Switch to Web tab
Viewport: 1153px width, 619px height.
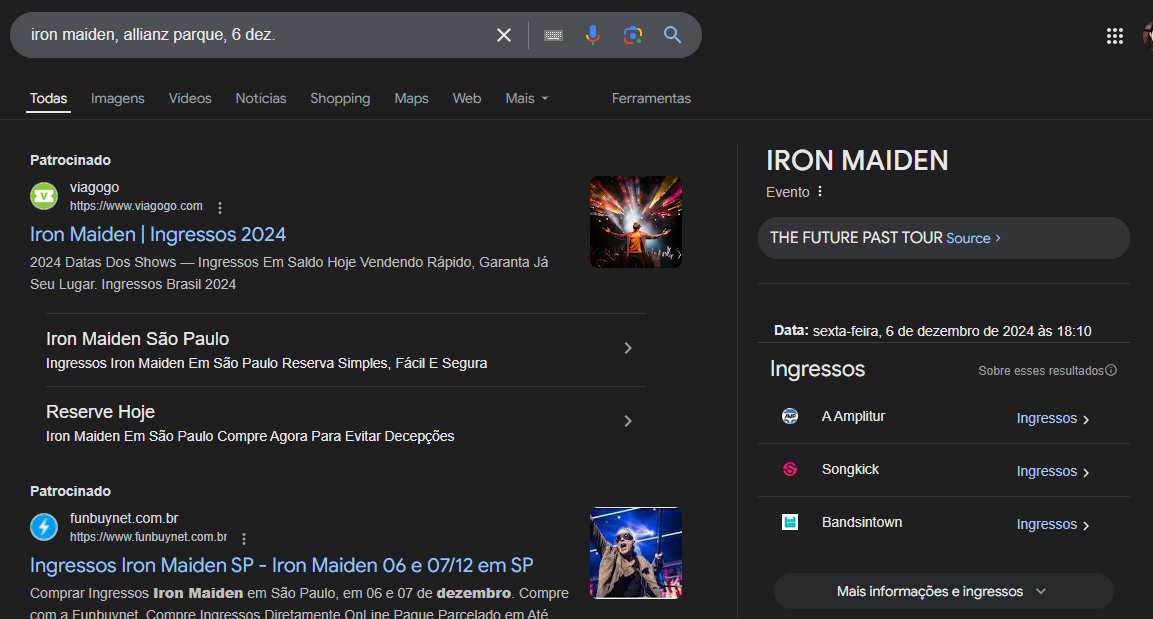(467, 99)
